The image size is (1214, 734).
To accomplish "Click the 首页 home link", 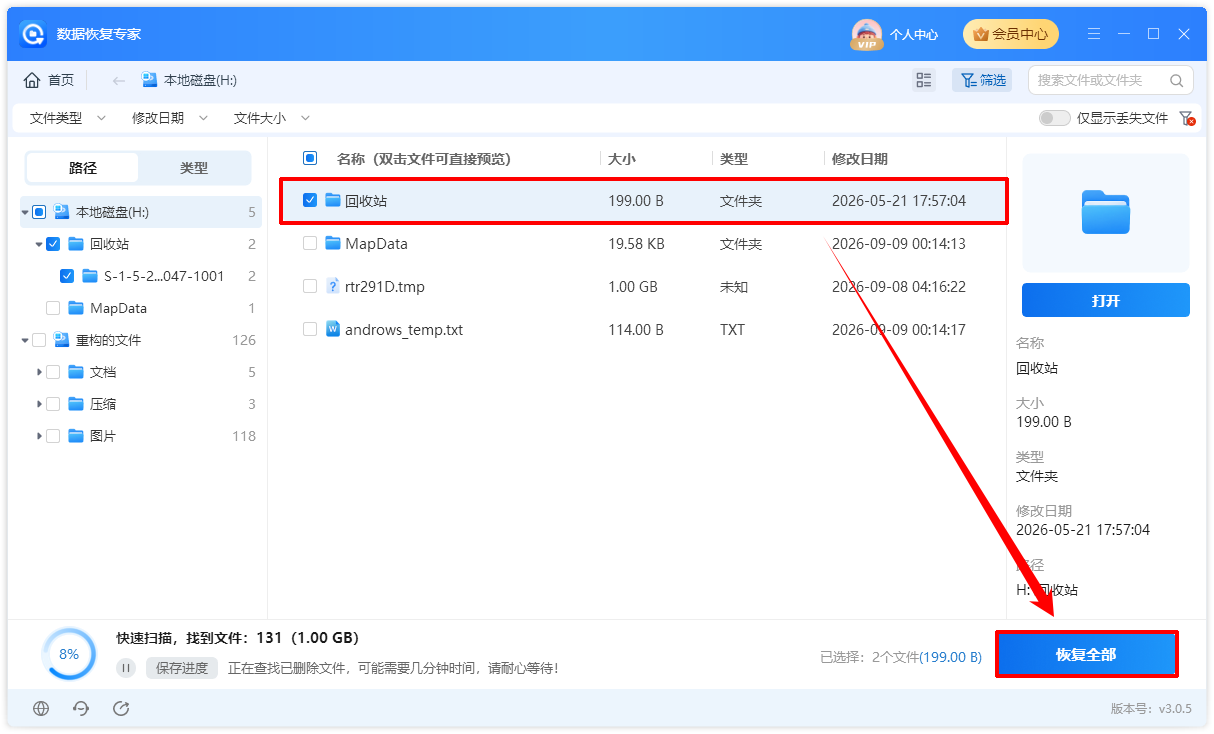I will [x=61, y=80].
